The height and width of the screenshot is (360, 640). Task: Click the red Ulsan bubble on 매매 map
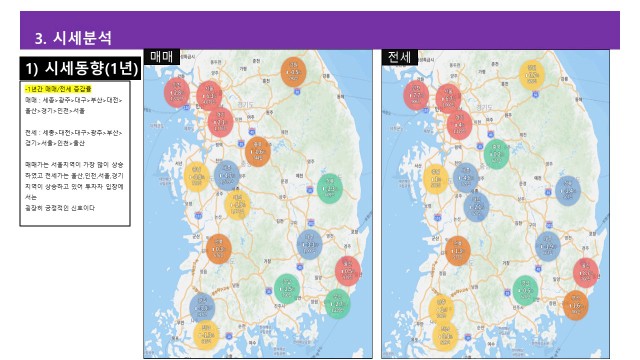pyautogui.click(x=348, y=271)
